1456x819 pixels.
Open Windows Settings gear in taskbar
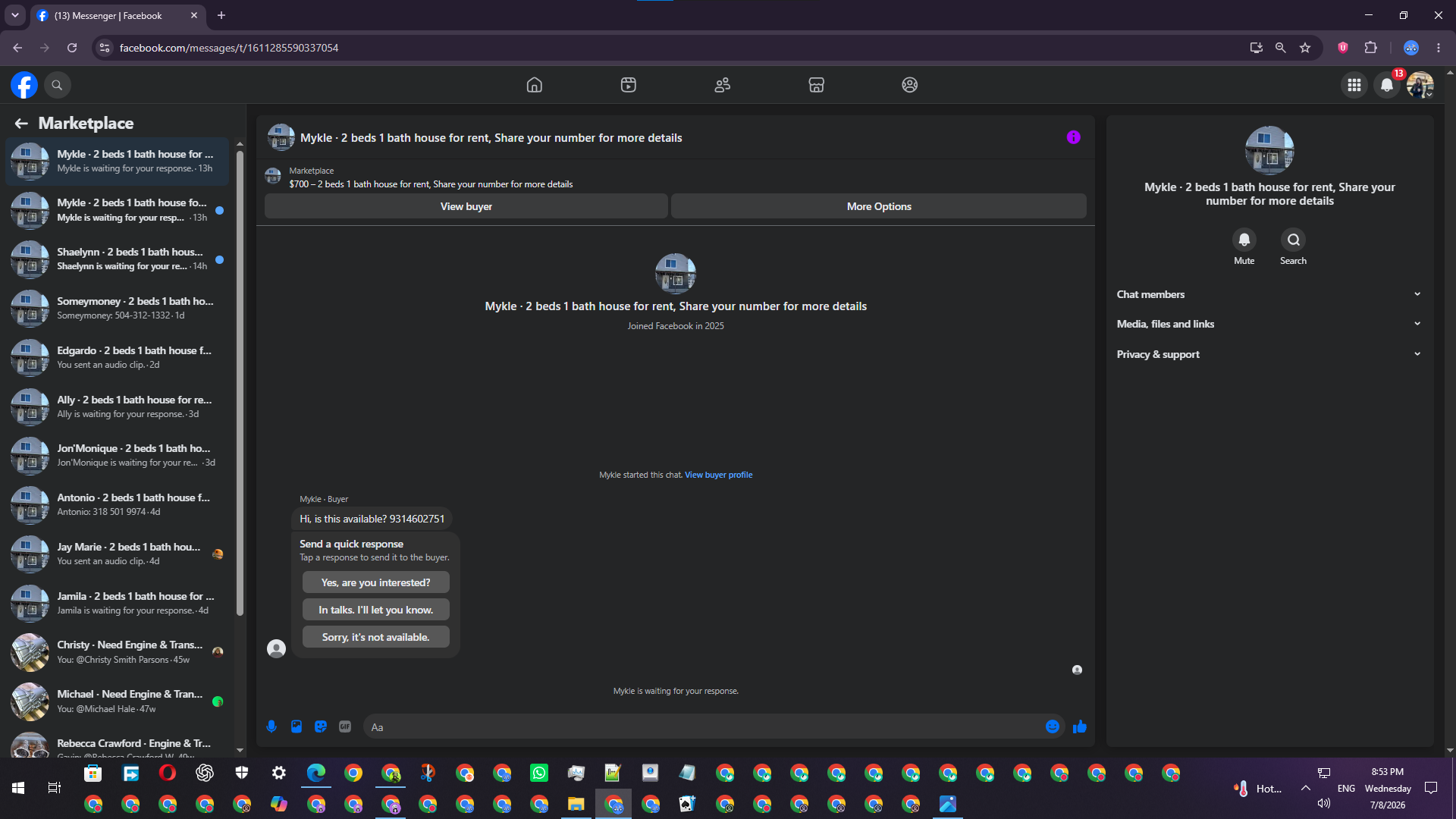(x=279, y=773)
